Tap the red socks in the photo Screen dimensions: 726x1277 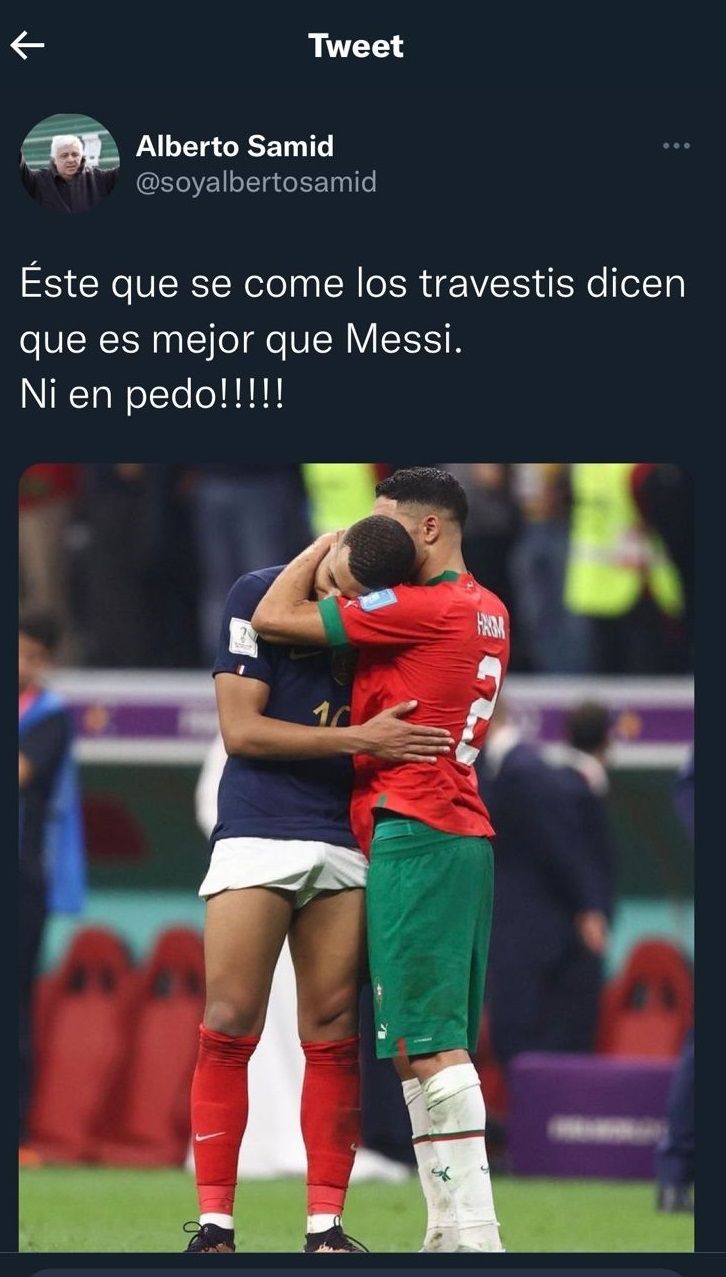275,1120
